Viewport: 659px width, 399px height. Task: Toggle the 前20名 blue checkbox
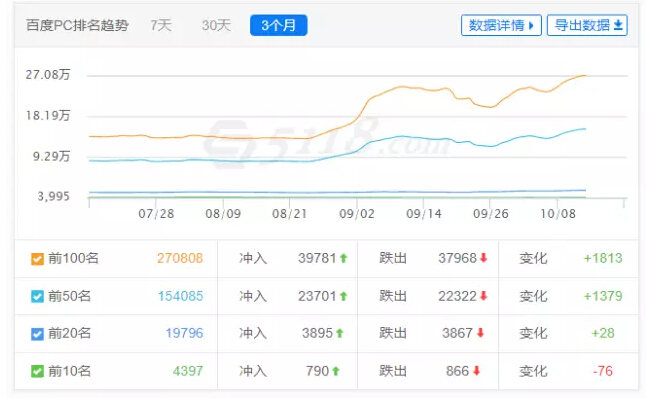tap(37, 334)
